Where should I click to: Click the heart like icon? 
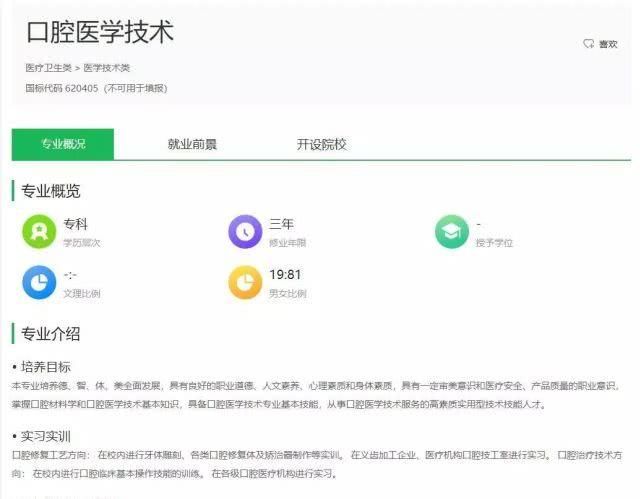pyautogui.click(x=589, y=44)
